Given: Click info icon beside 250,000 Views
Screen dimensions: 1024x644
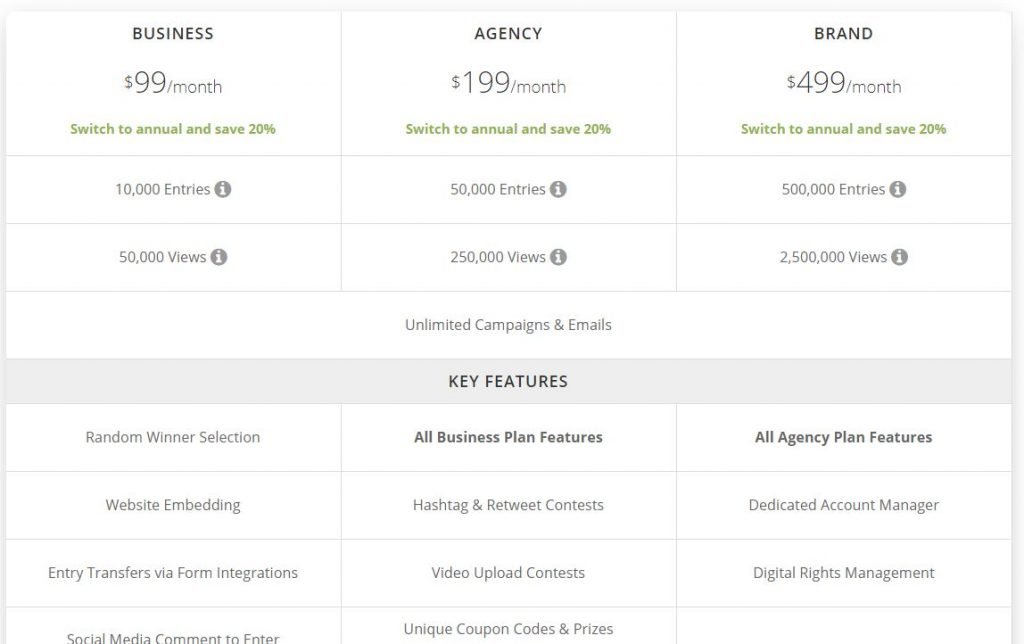Looking at the screenshot, I should (558, 257).
